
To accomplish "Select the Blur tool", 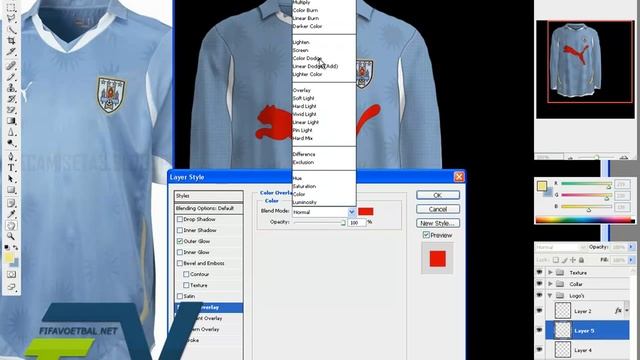I will click(11, 132).
